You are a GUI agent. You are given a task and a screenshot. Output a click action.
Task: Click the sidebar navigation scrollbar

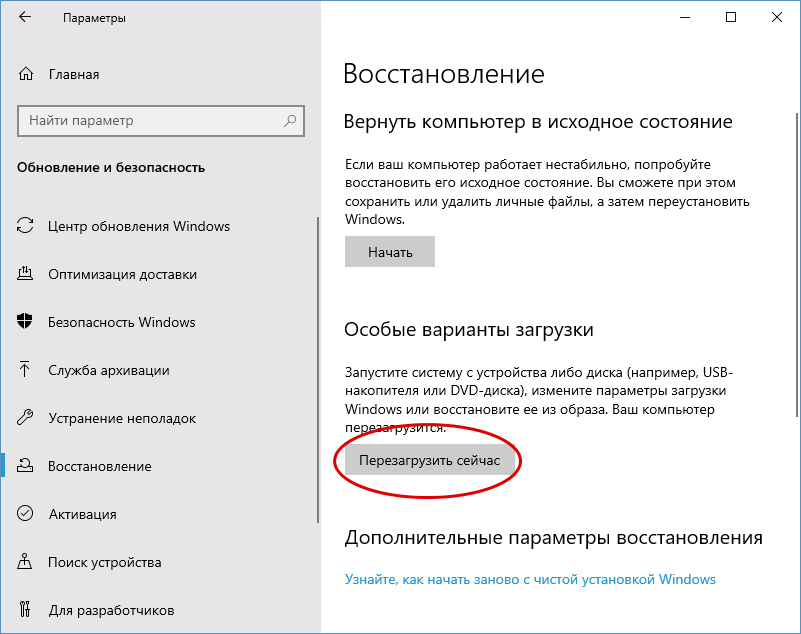(318, 370)
